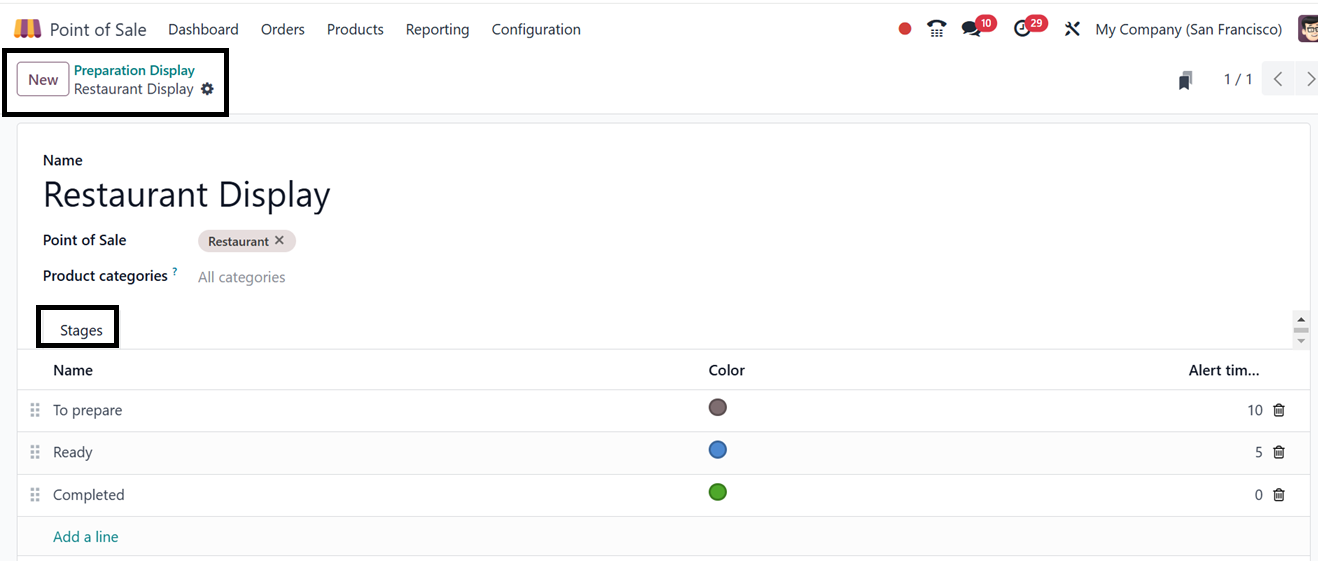Open the debug tools wrench icon
The image size is (1318, 561).
[1072, 29]
